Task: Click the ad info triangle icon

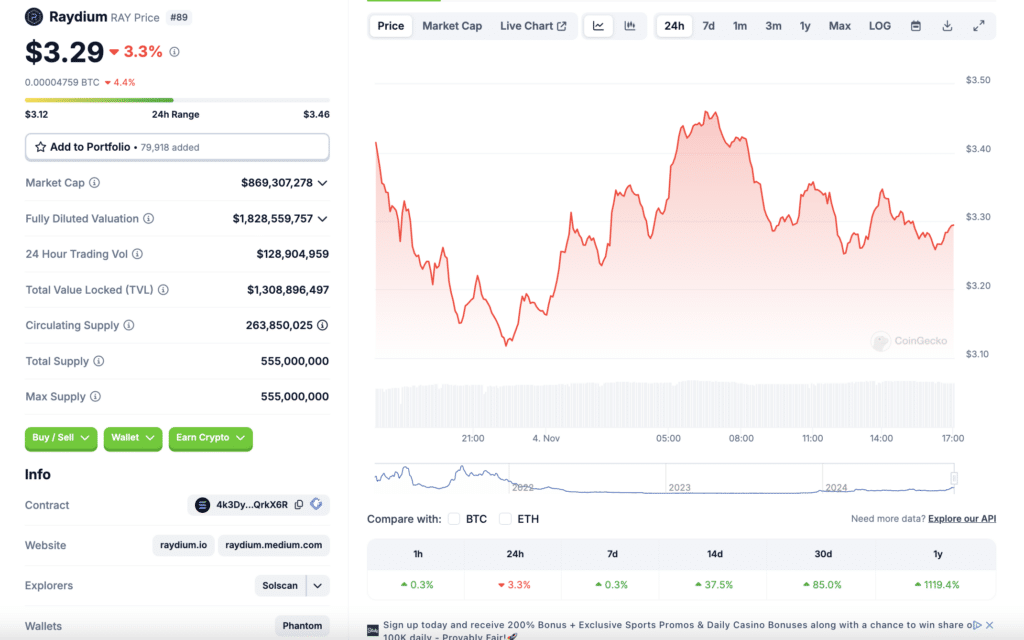Action: point(978,625)
